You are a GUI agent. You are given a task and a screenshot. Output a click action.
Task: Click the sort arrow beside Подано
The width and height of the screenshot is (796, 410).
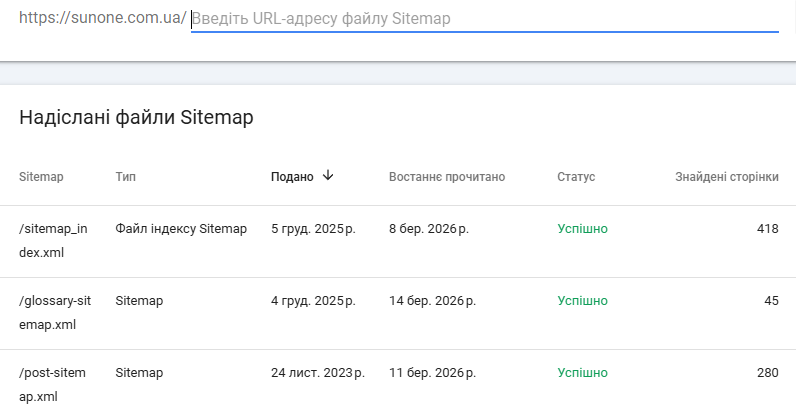pos(328,176)
